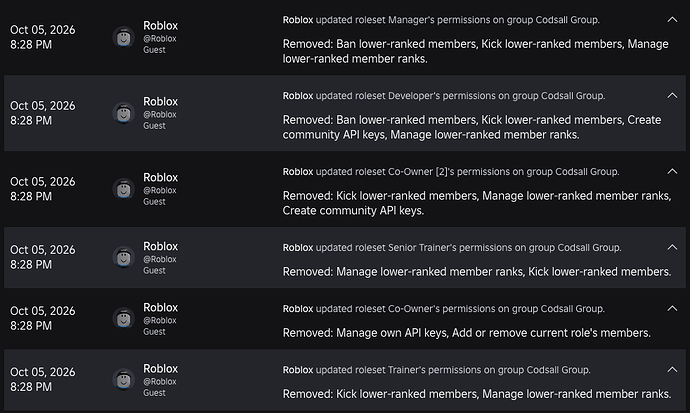The image size is (690, 413).
Task: Collapse the Manager roleset audit entry
Action: point(672,19)
